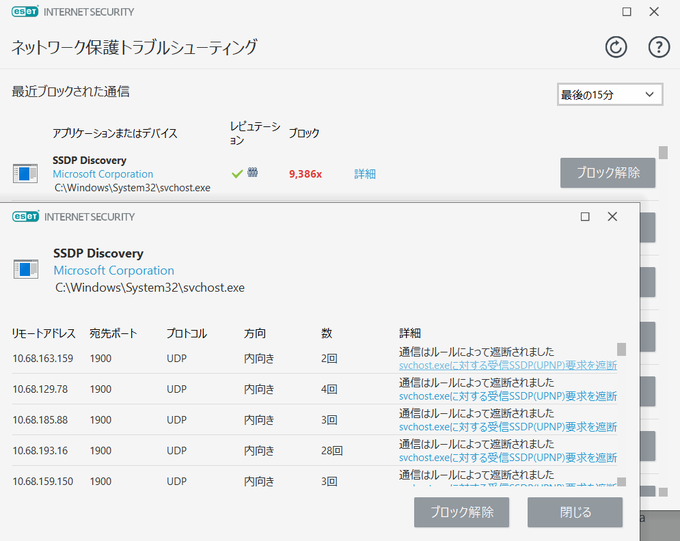Click main window list scrollbar thumb
This screenshot has height=541, width=680.
663,153
